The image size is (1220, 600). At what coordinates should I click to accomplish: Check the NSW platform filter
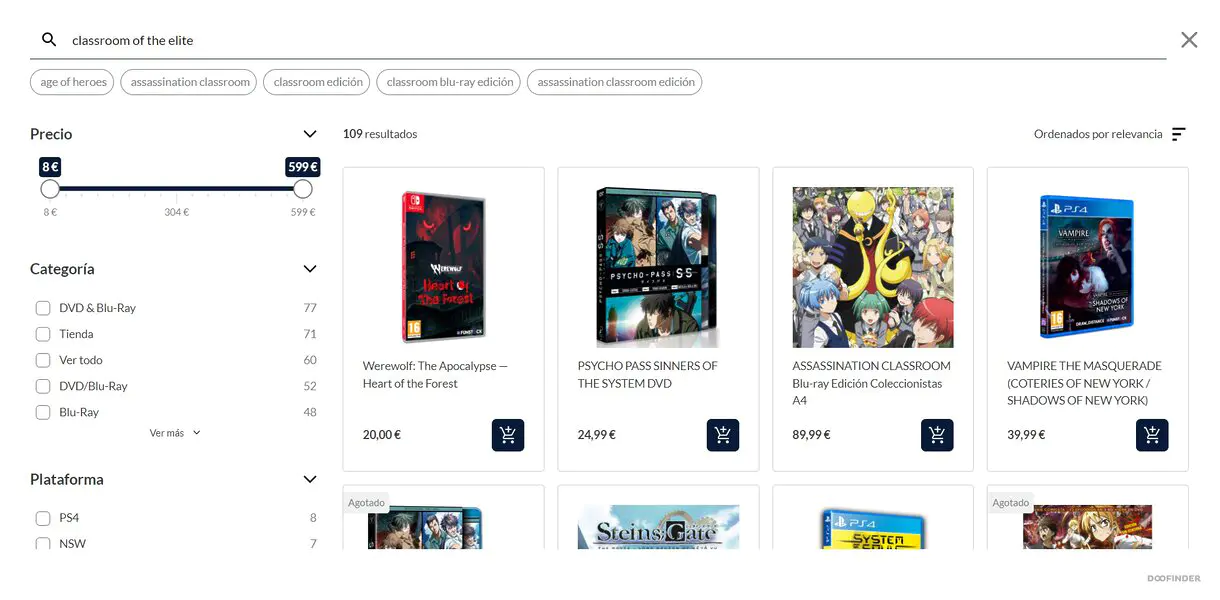[x=43, y=544]
